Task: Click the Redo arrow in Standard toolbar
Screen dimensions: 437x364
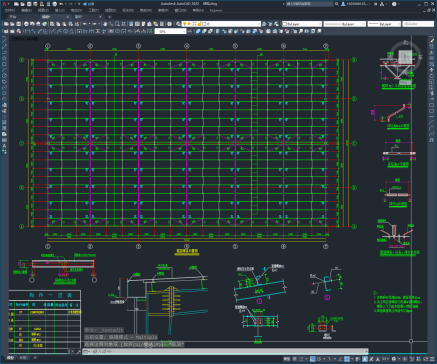Action: pos(94,24)
